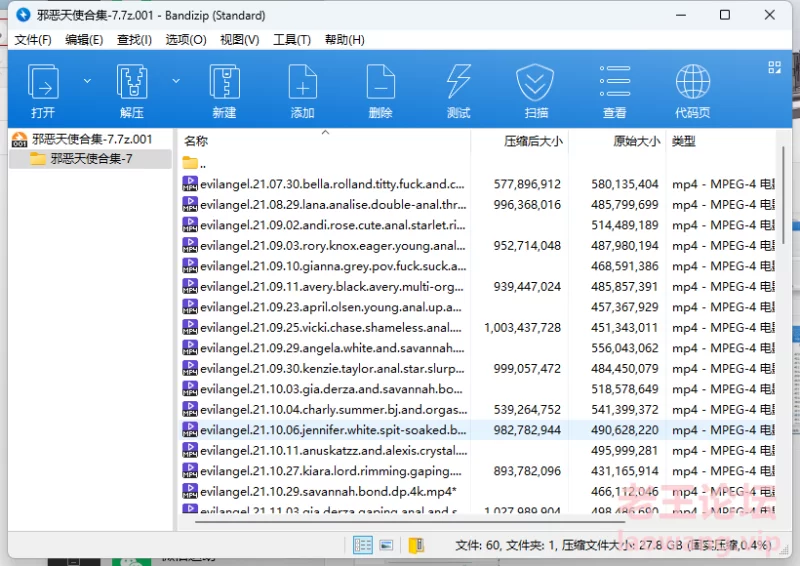The height and width of the screenshot is (566, 800).
Task: Select the file with compressed size 999,057,472
Action: pyautogui.click(x=478, y=368)
